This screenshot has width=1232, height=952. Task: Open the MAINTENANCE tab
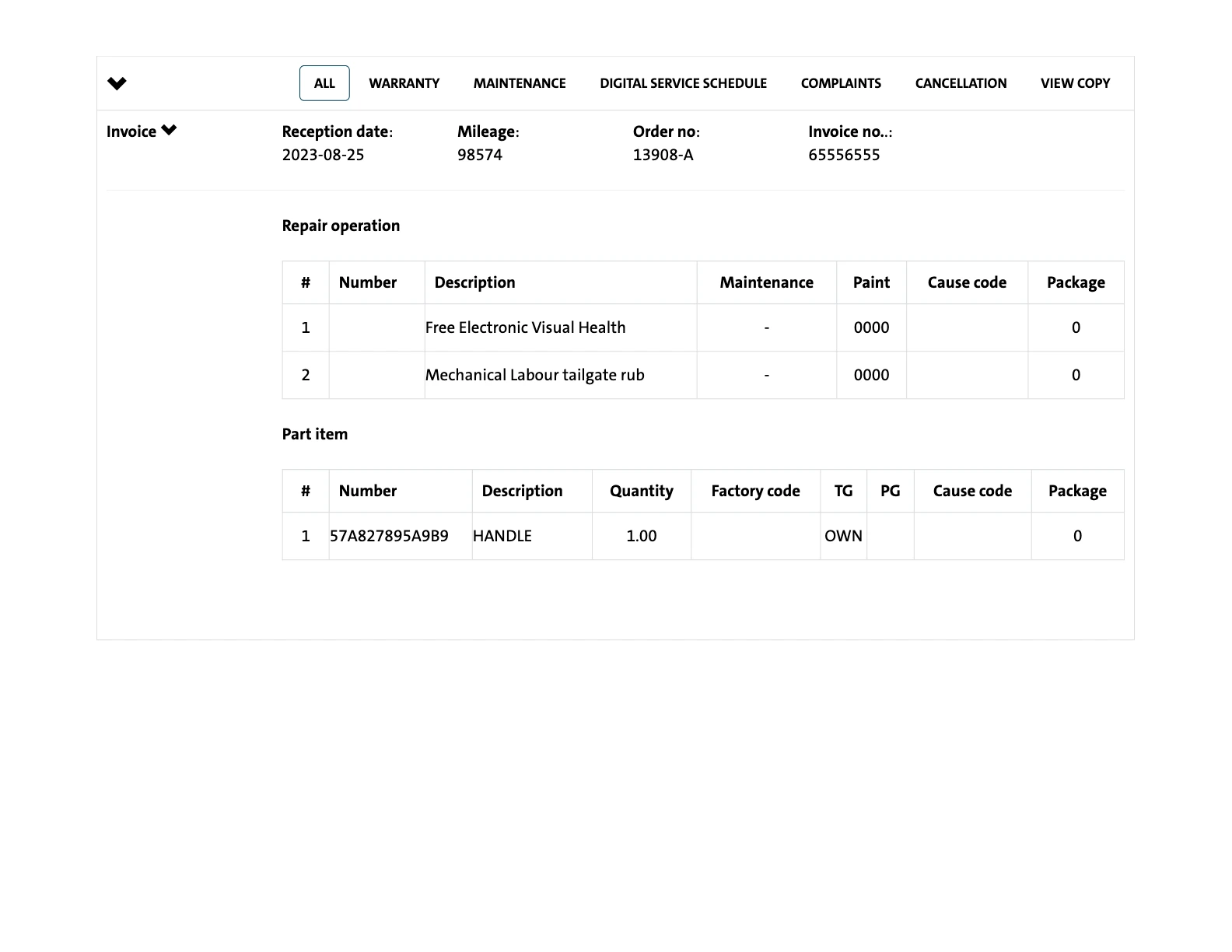pos(520,83)
